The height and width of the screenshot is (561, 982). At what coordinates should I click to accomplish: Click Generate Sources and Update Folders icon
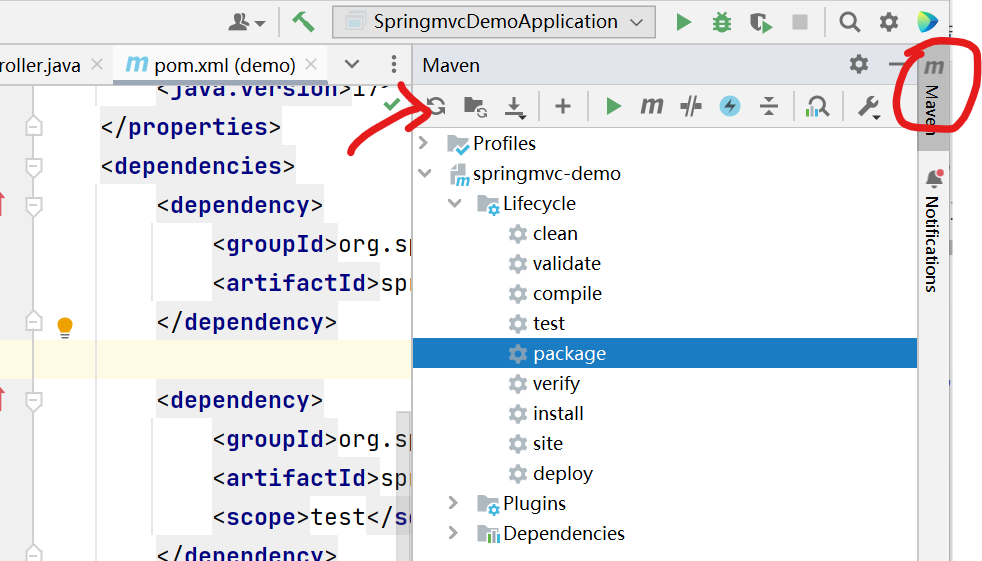(475, 106)
